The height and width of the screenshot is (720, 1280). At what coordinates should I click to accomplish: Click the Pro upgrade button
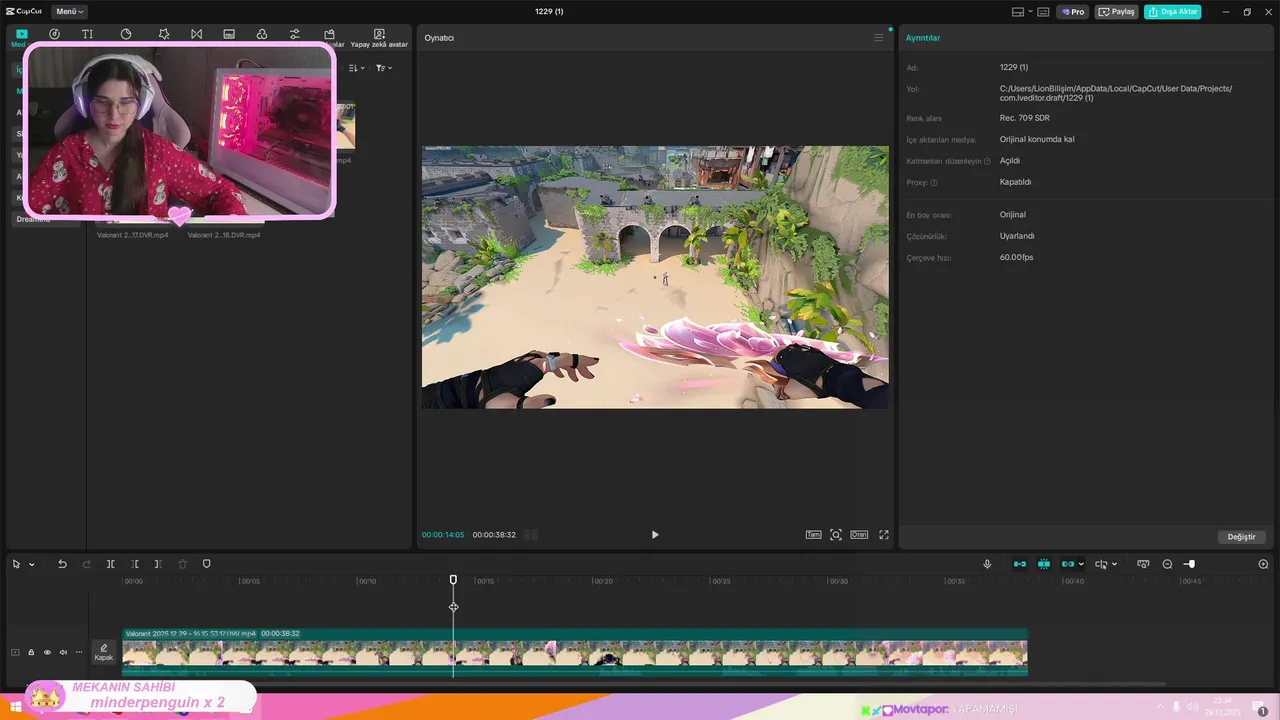click(1073, 12)
